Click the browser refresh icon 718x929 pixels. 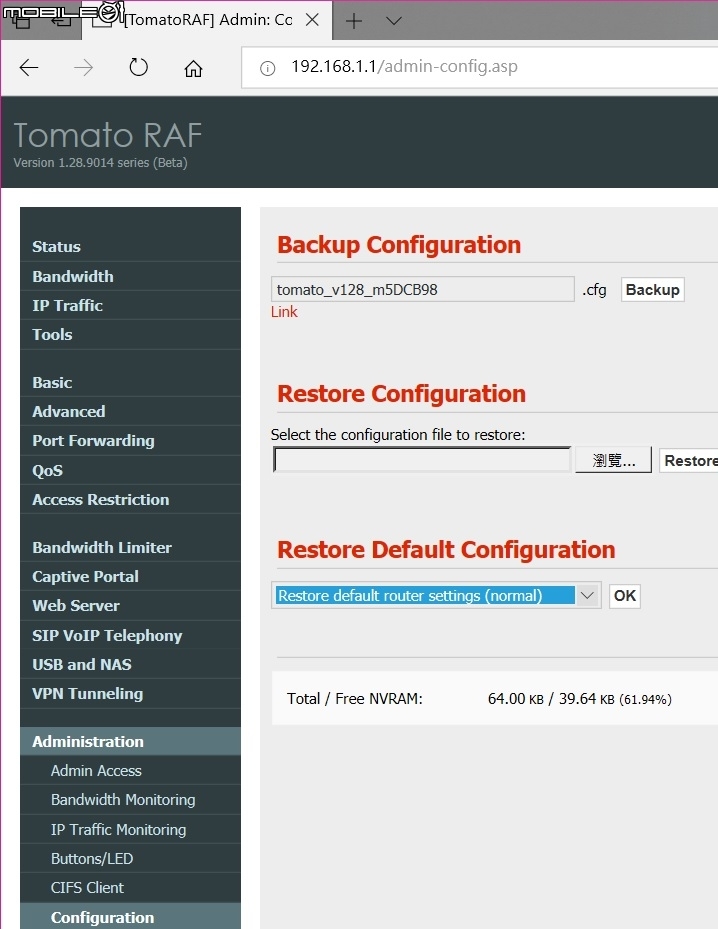(138, 68)
